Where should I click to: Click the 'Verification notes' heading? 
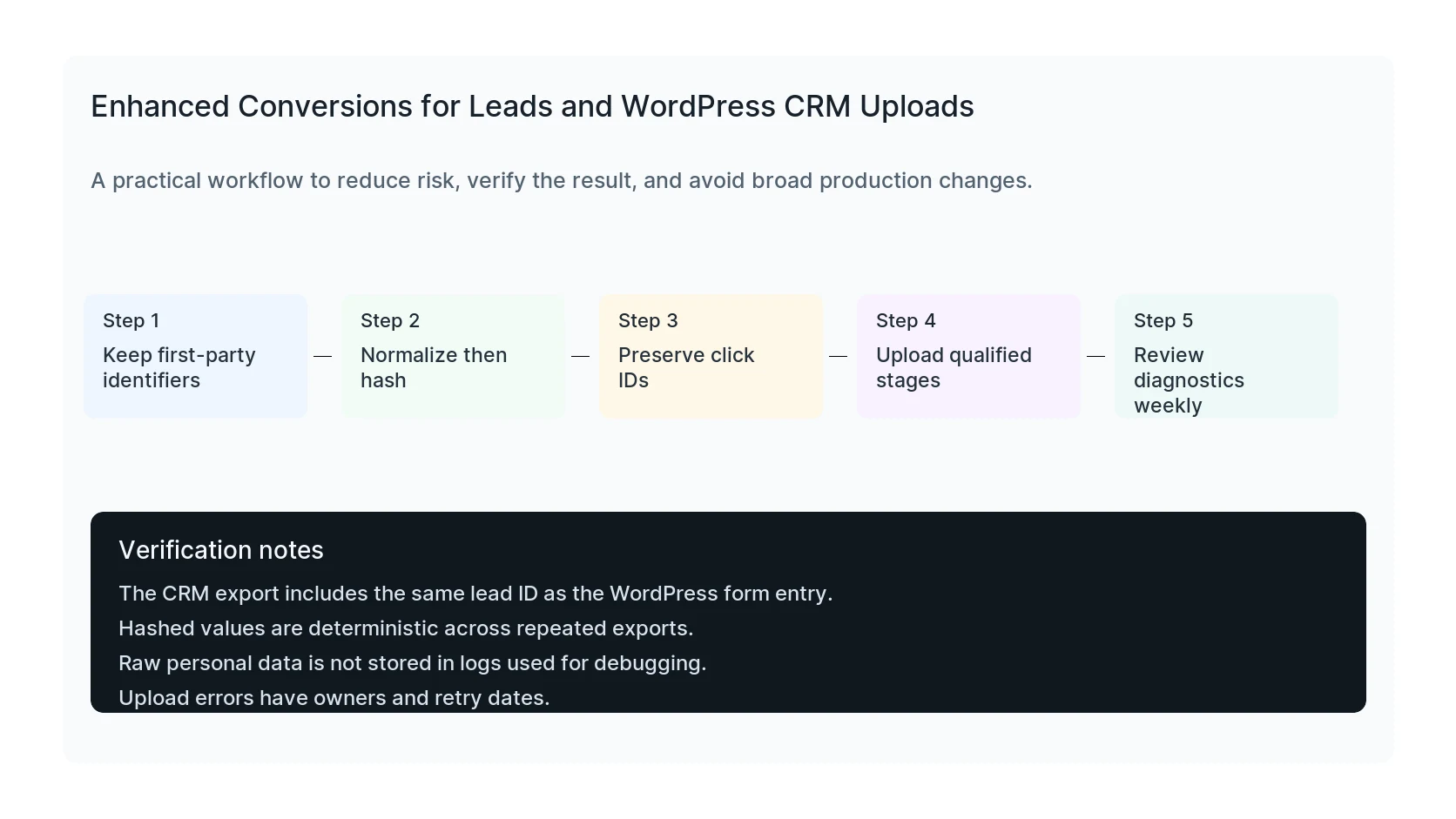[221, 550]
